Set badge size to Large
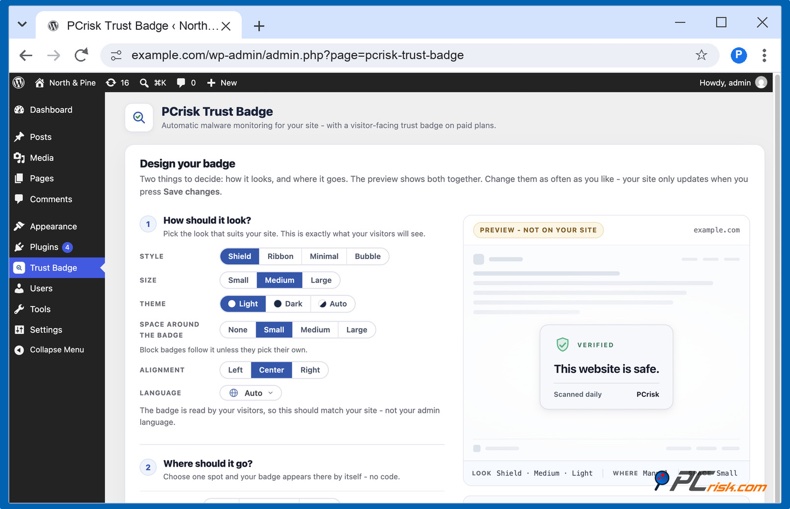 [321, 280]
